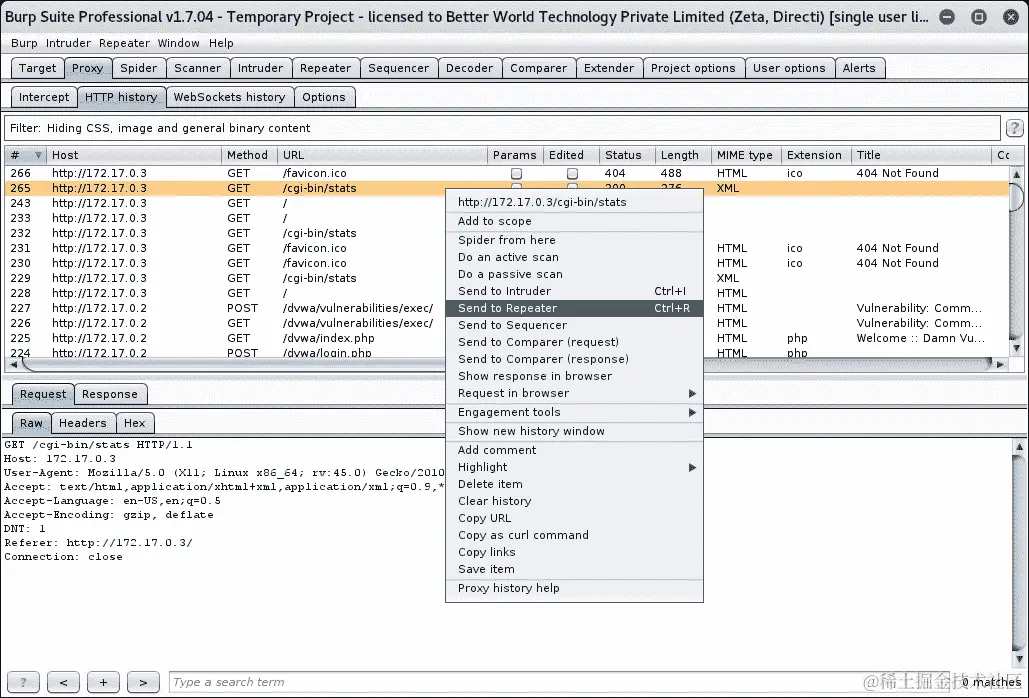Sort history by MIME type column header
The width and height of the screenshot is (1029, 698).
pos(747,155)
